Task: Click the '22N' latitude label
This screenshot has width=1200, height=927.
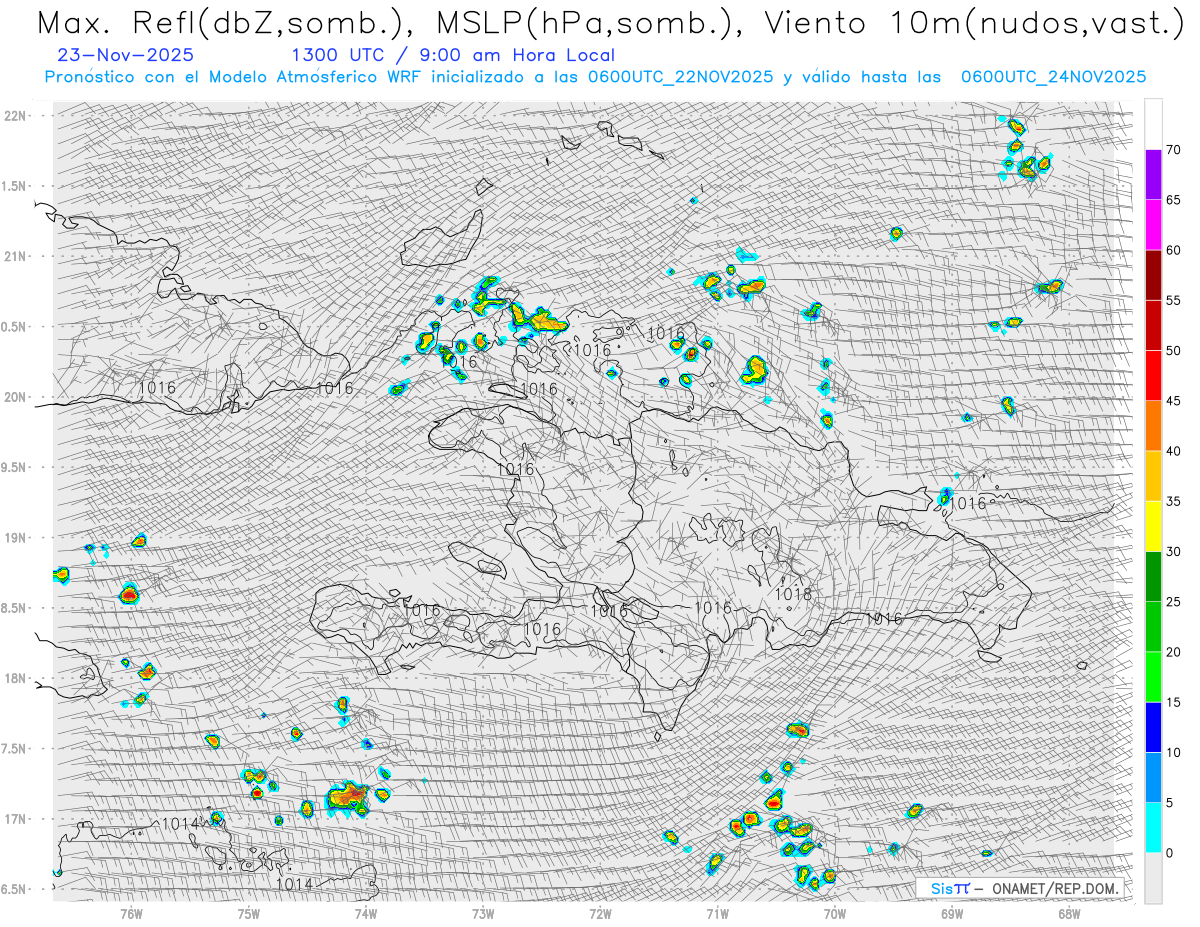Action: coord(16,116)
